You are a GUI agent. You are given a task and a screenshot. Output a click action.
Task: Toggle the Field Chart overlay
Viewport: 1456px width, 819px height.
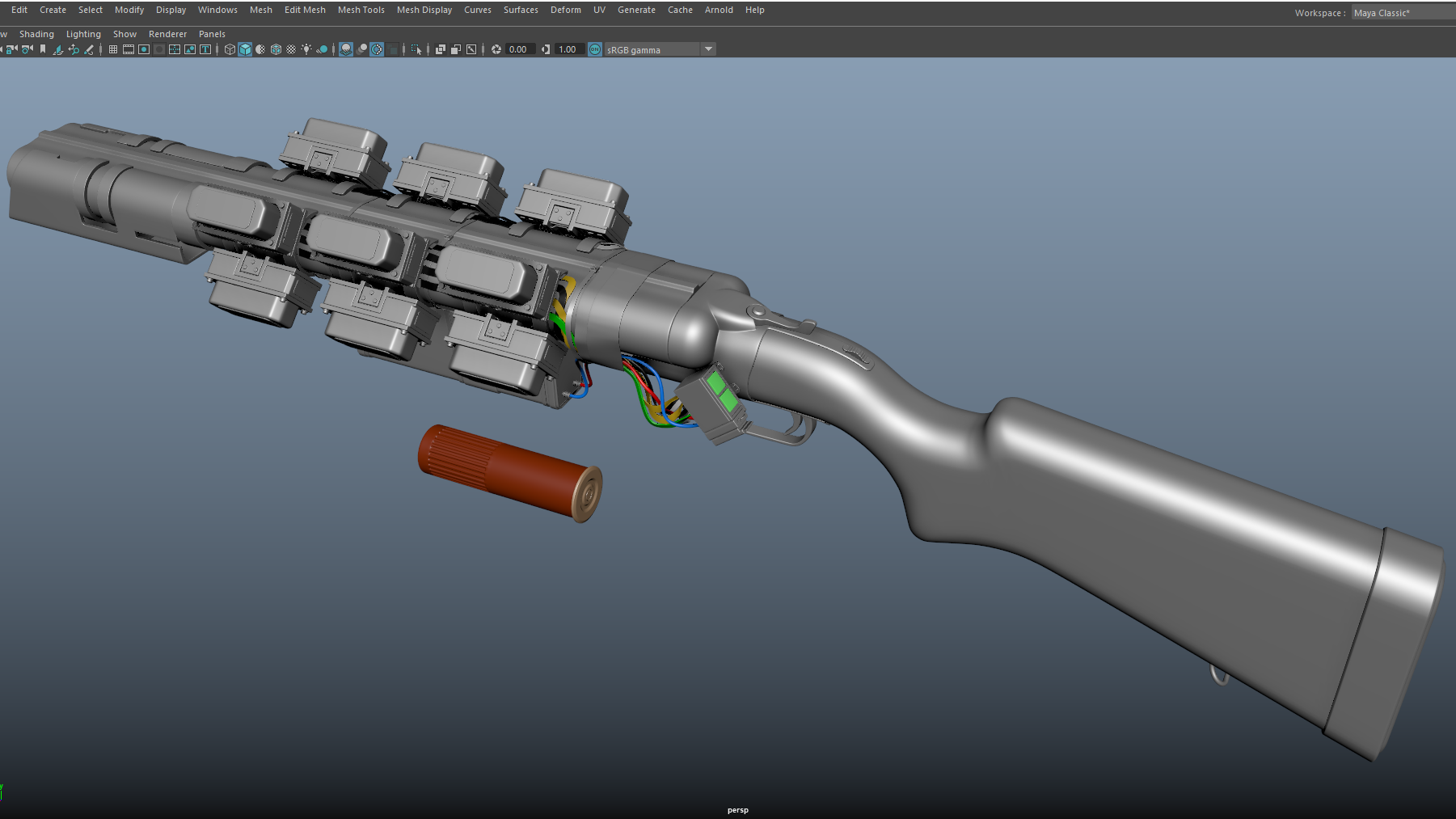point(175,49)
